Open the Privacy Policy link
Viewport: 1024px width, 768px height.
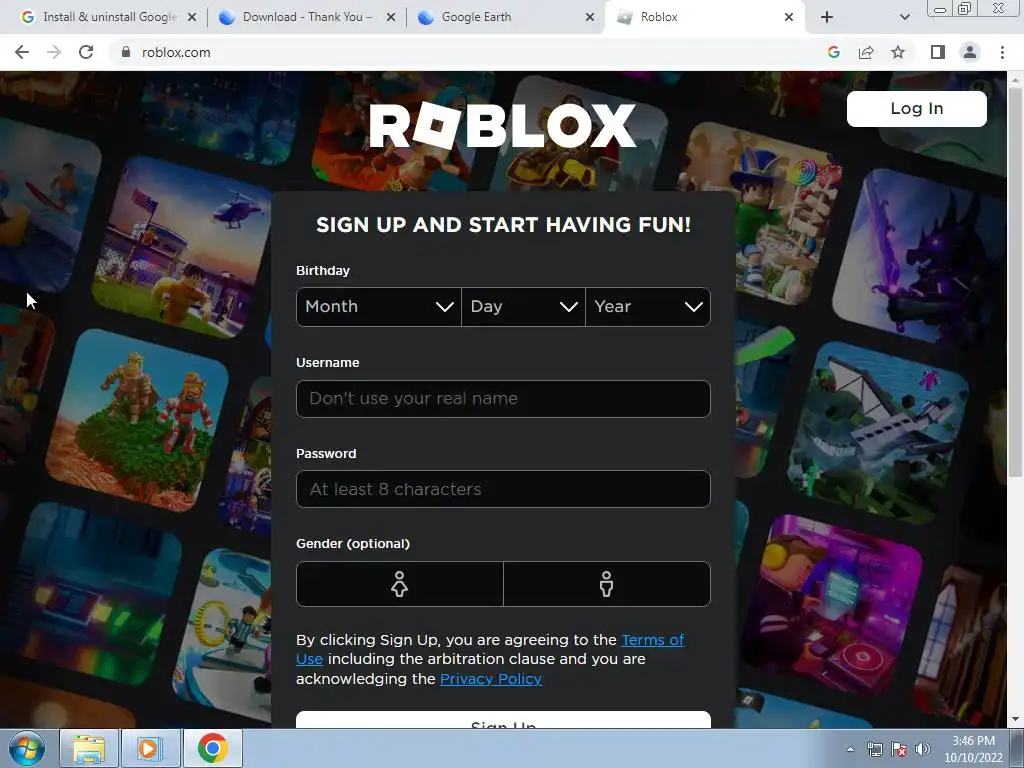click(490, 679)
